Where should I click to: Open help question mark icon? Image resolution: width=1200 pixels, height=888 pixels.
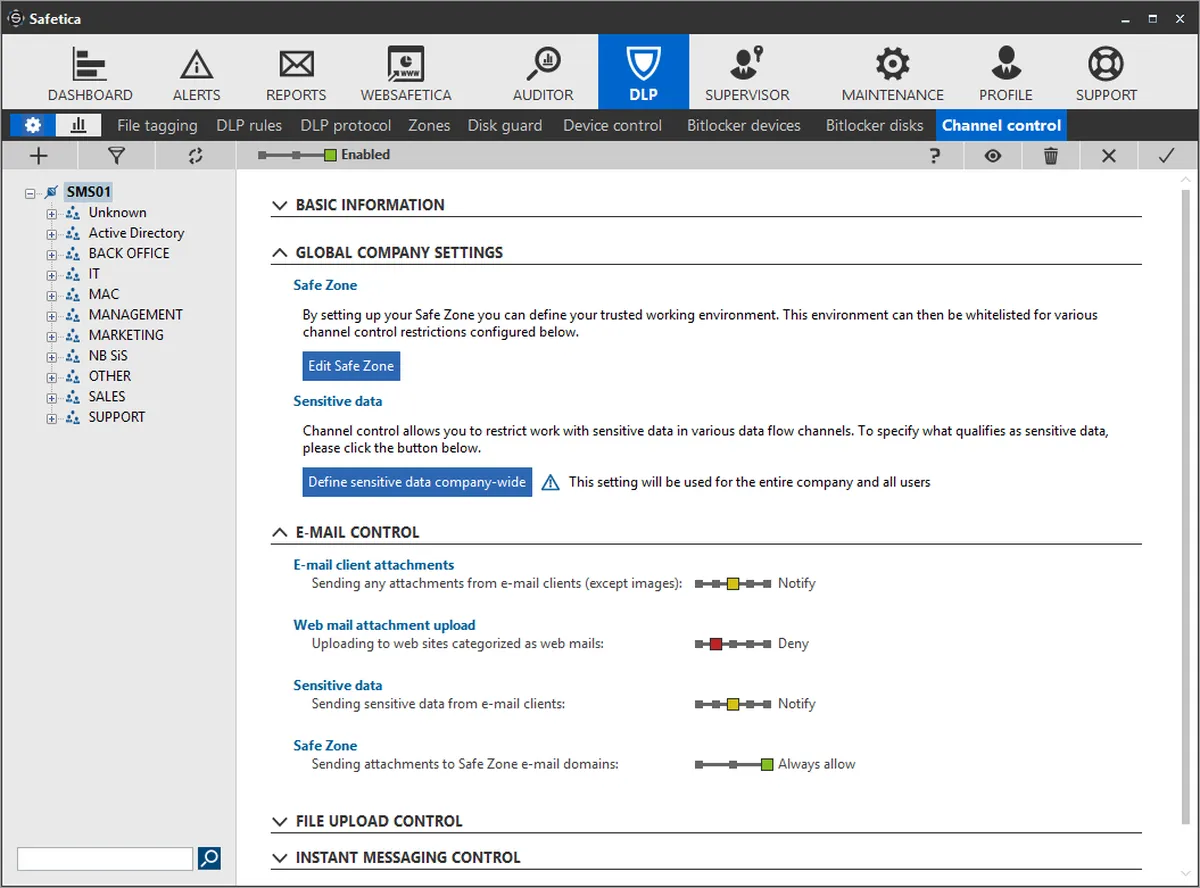935,155
